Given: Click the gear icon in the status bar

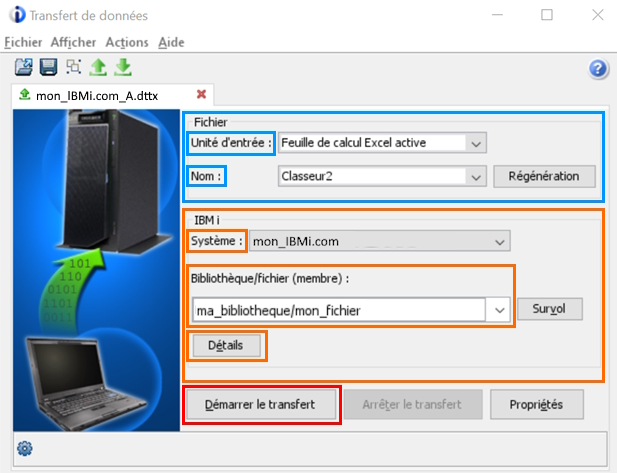Looking at the screenshot, I should click(x=25, y=448).
